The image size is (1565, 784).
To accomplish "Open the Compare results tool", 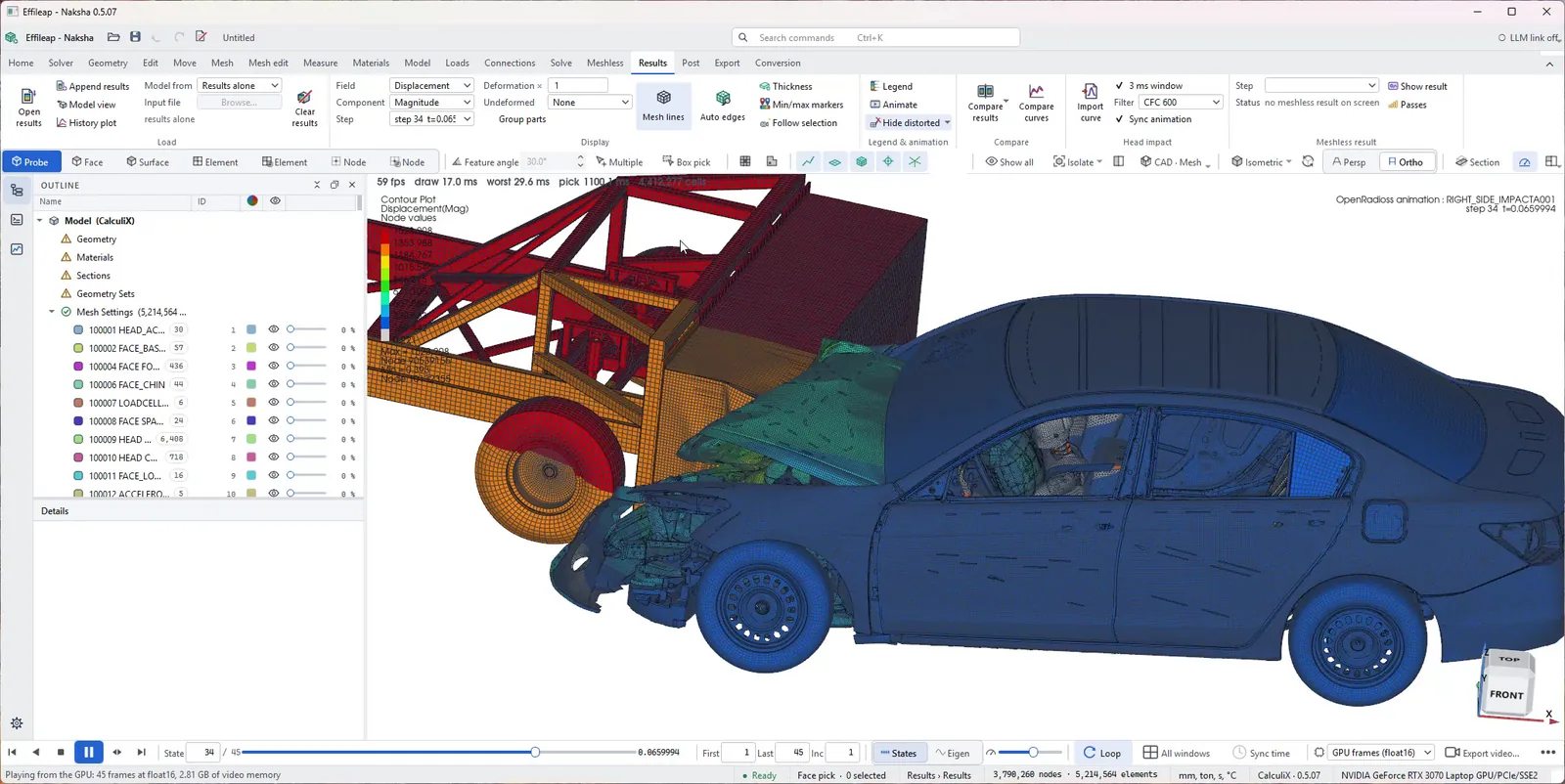I will (985, 104).
